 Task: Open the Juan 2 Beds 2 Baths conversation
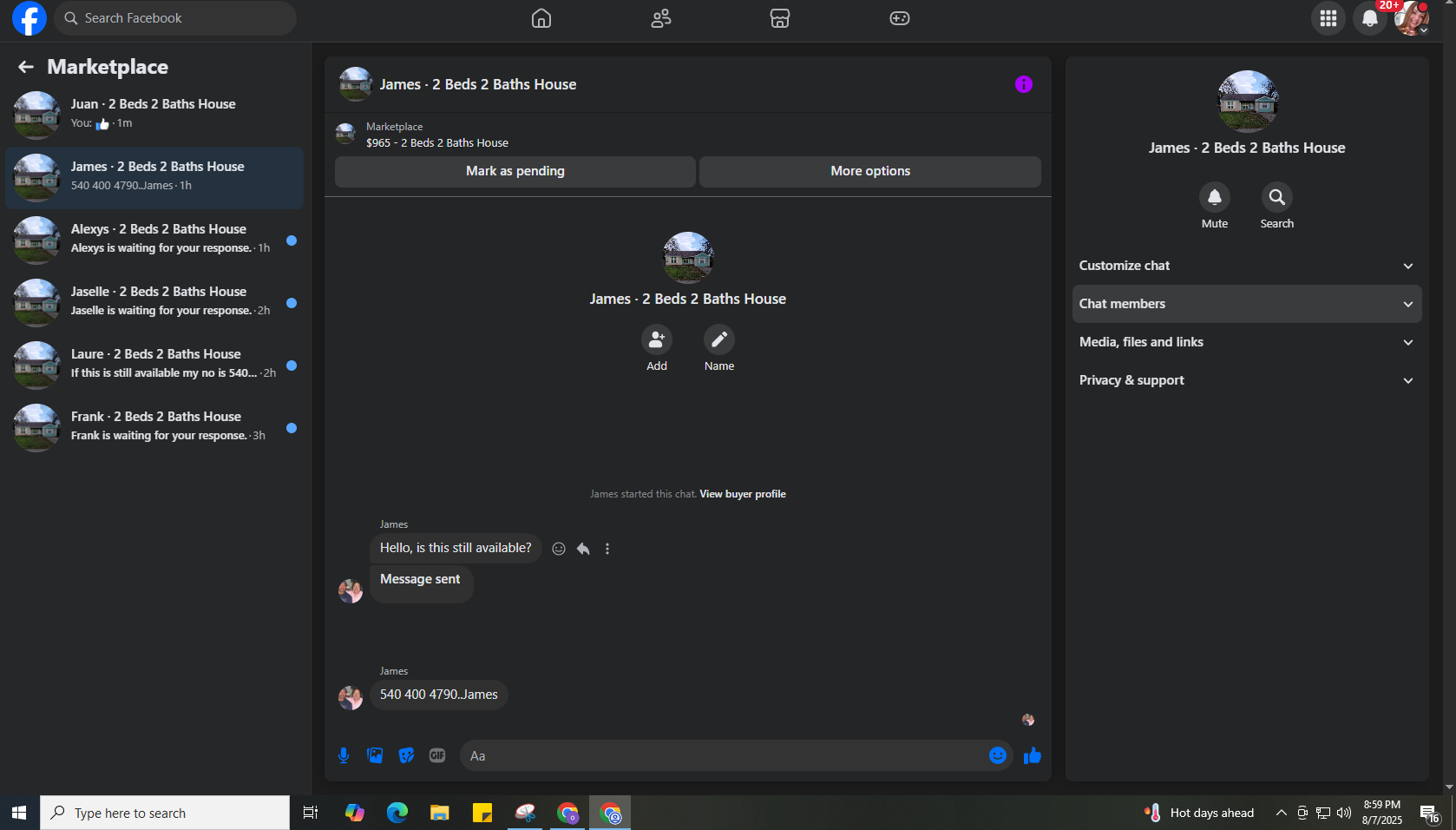154,115
